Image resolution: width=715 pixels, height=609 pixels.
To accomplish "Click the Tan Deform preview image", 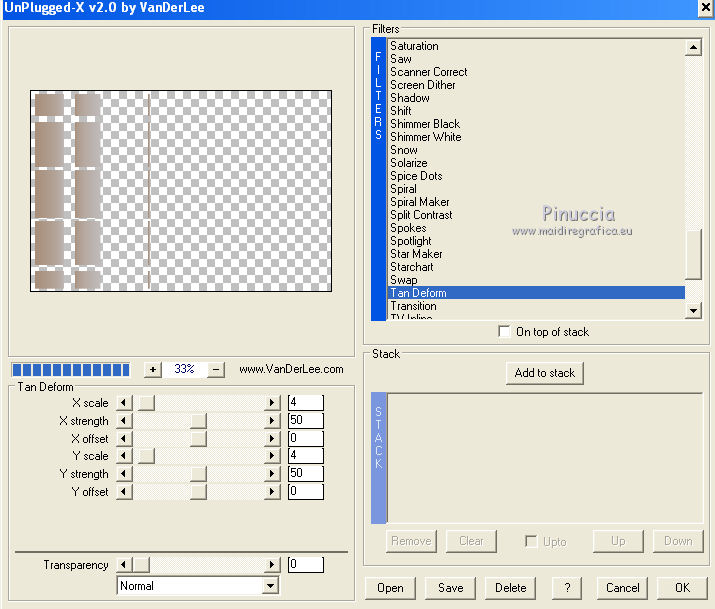I will [x=181, y=191].
